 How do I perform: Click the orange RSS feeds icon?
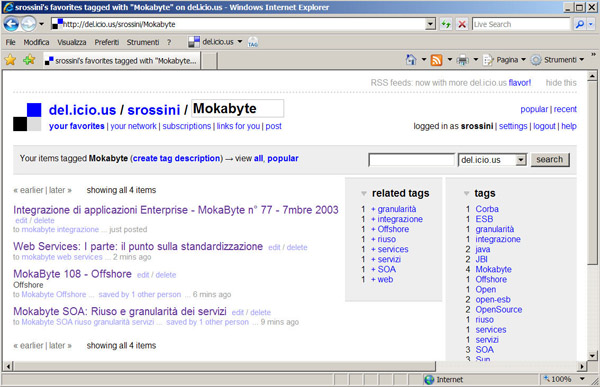tap(437, 60)
